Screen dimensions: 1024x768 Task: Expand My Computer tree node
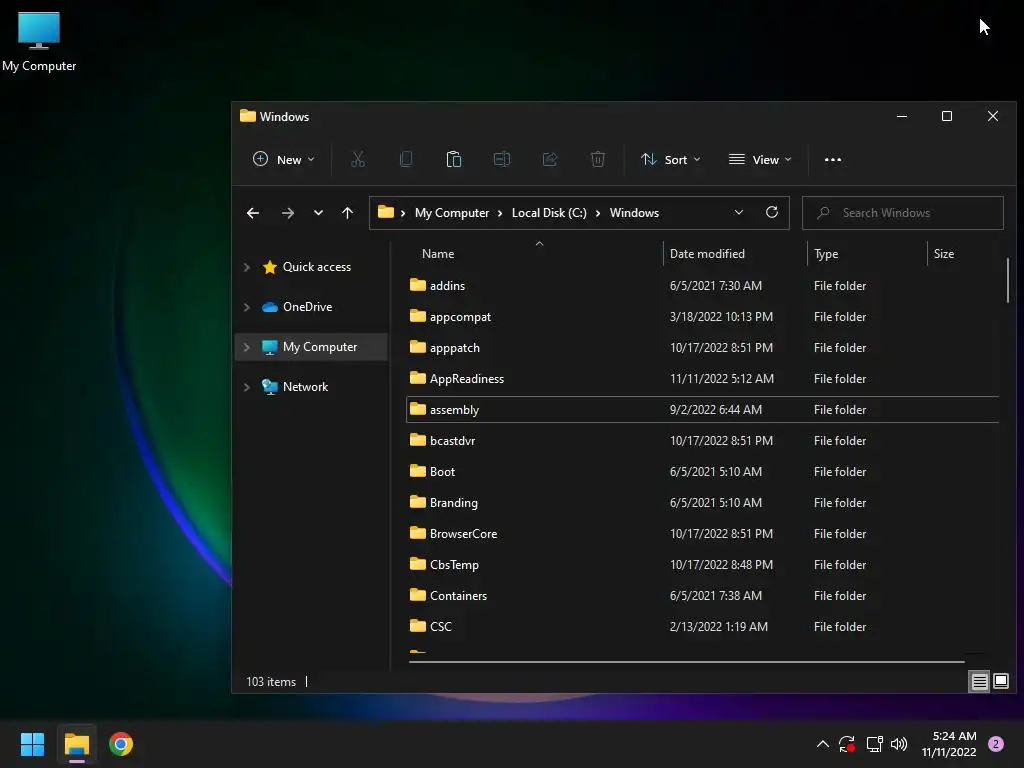(x=247, y=347)
